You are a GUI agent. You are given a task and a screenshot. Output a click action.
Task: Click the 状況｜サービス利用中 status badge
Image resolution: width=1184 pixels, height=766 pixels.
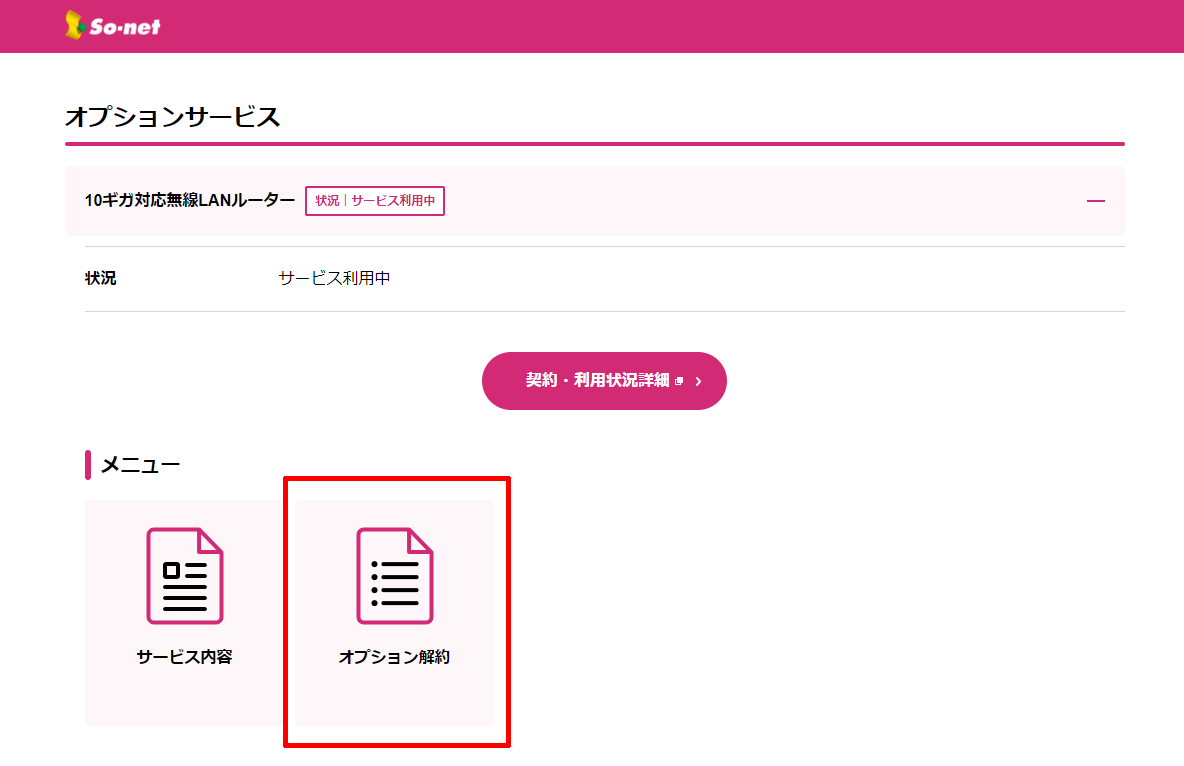(375, 201)
